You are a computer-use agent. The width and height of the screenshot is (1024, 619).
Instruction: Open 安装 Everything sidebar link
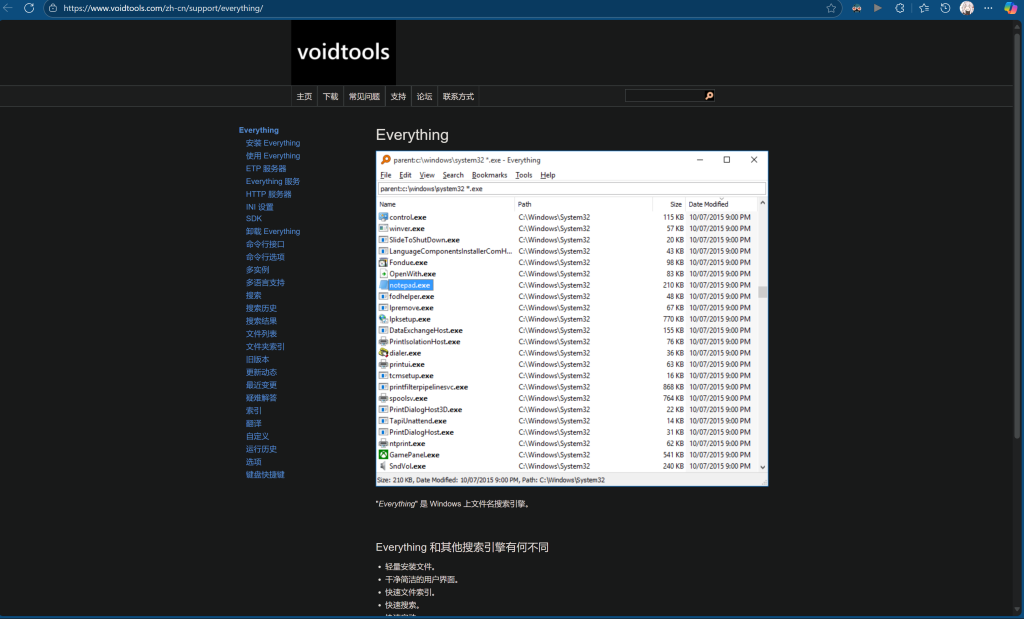click(273, 143)
